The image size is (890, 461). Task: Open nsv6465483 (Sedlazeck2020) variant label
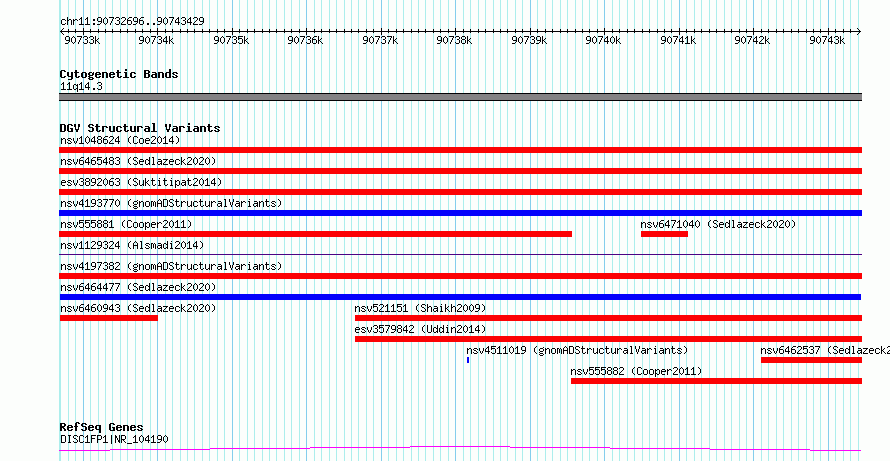coord(138,161)
